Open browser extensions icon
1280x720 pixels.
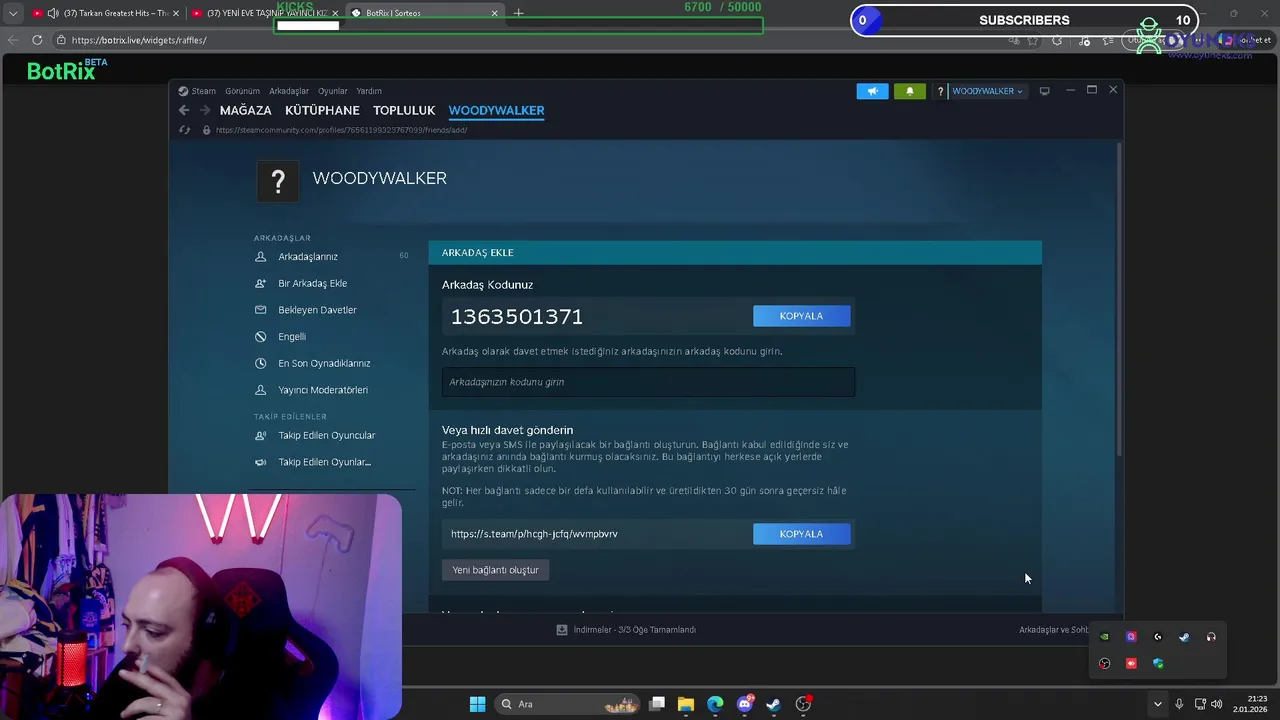pyautogui.click(x=1058, y=40)
